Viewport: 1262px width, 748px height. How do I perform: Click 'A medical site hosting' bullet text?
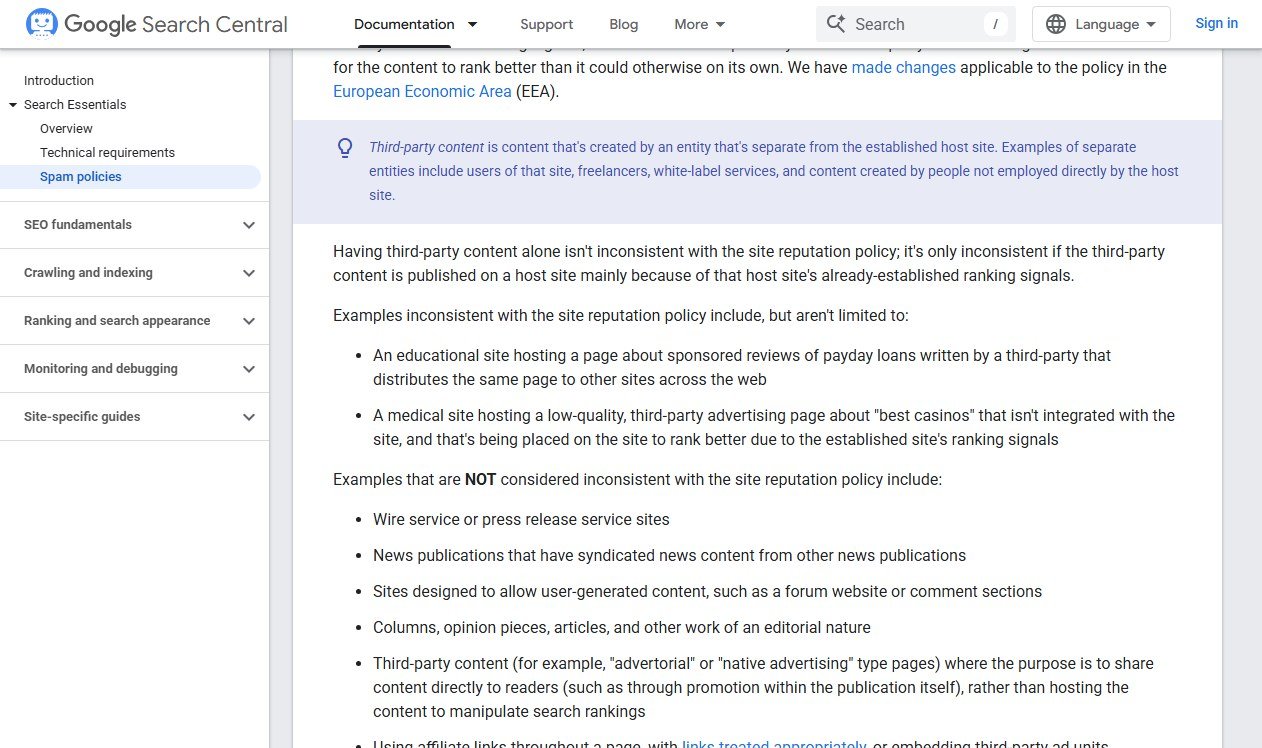pyautogui.click(x=774, y=427)
